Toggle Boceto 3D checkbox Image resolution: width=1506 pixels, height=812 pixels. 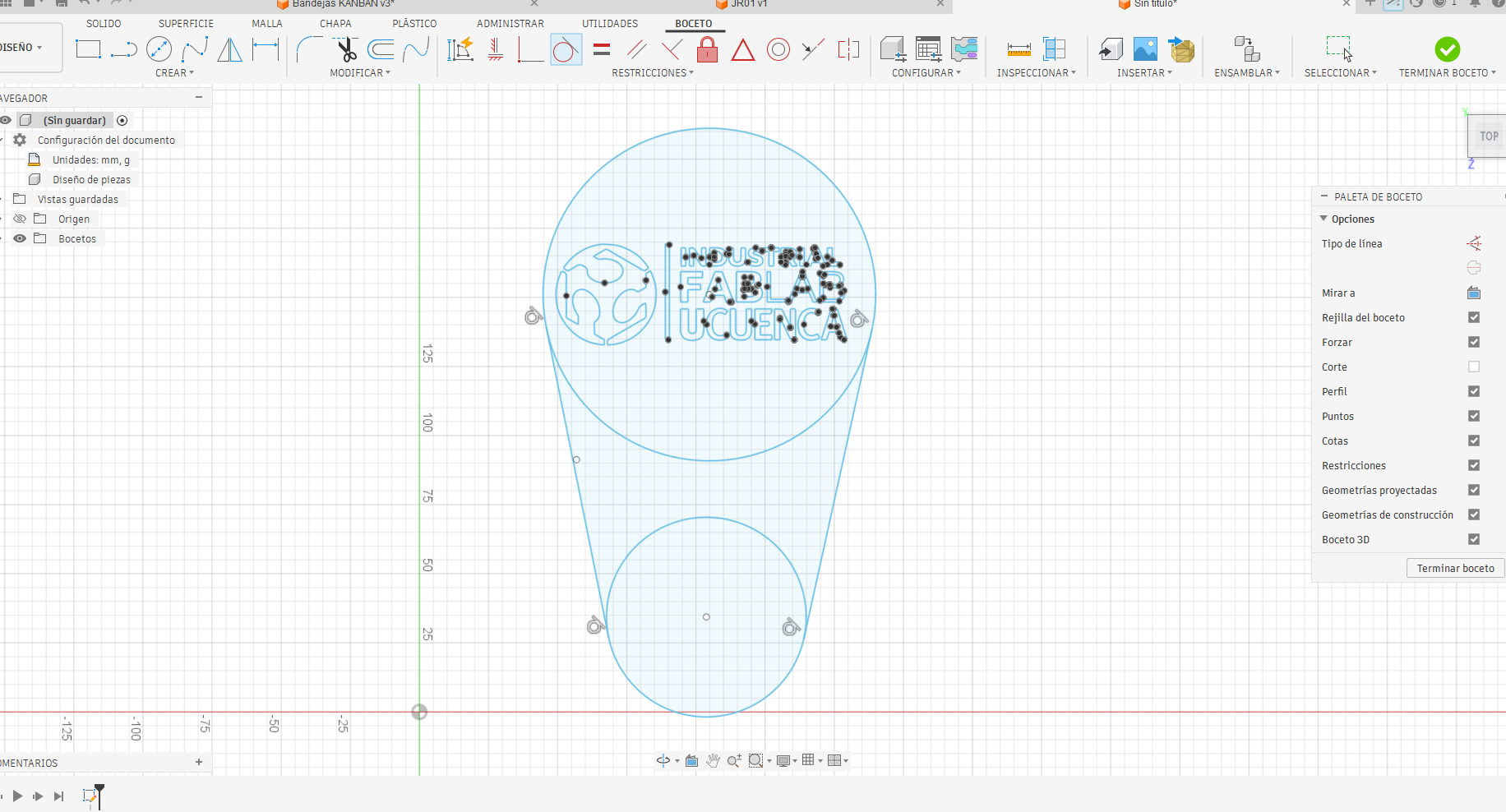(x=1474, y=539)
